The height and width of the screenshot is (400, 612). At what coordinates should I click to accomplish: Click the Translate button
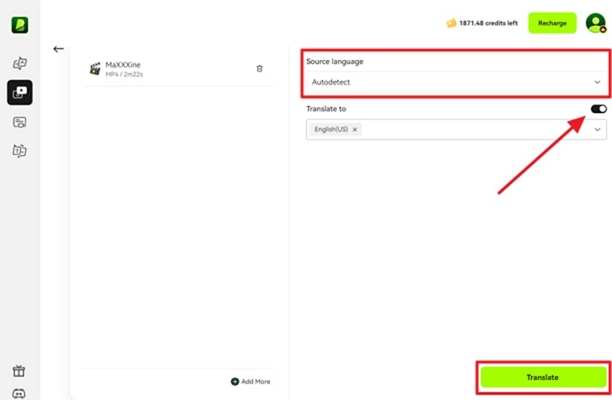[x=543, y=377]
